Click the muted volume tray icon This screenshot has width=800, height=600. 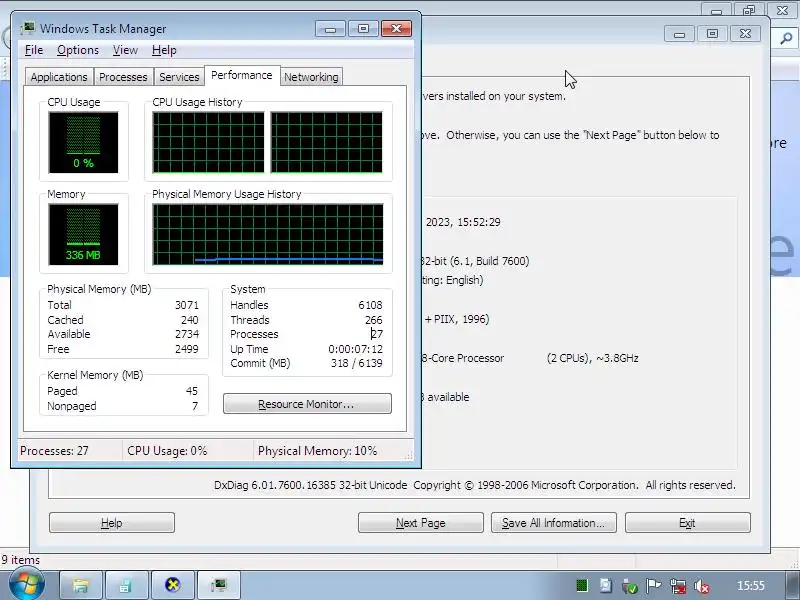(x=702, y=586)
